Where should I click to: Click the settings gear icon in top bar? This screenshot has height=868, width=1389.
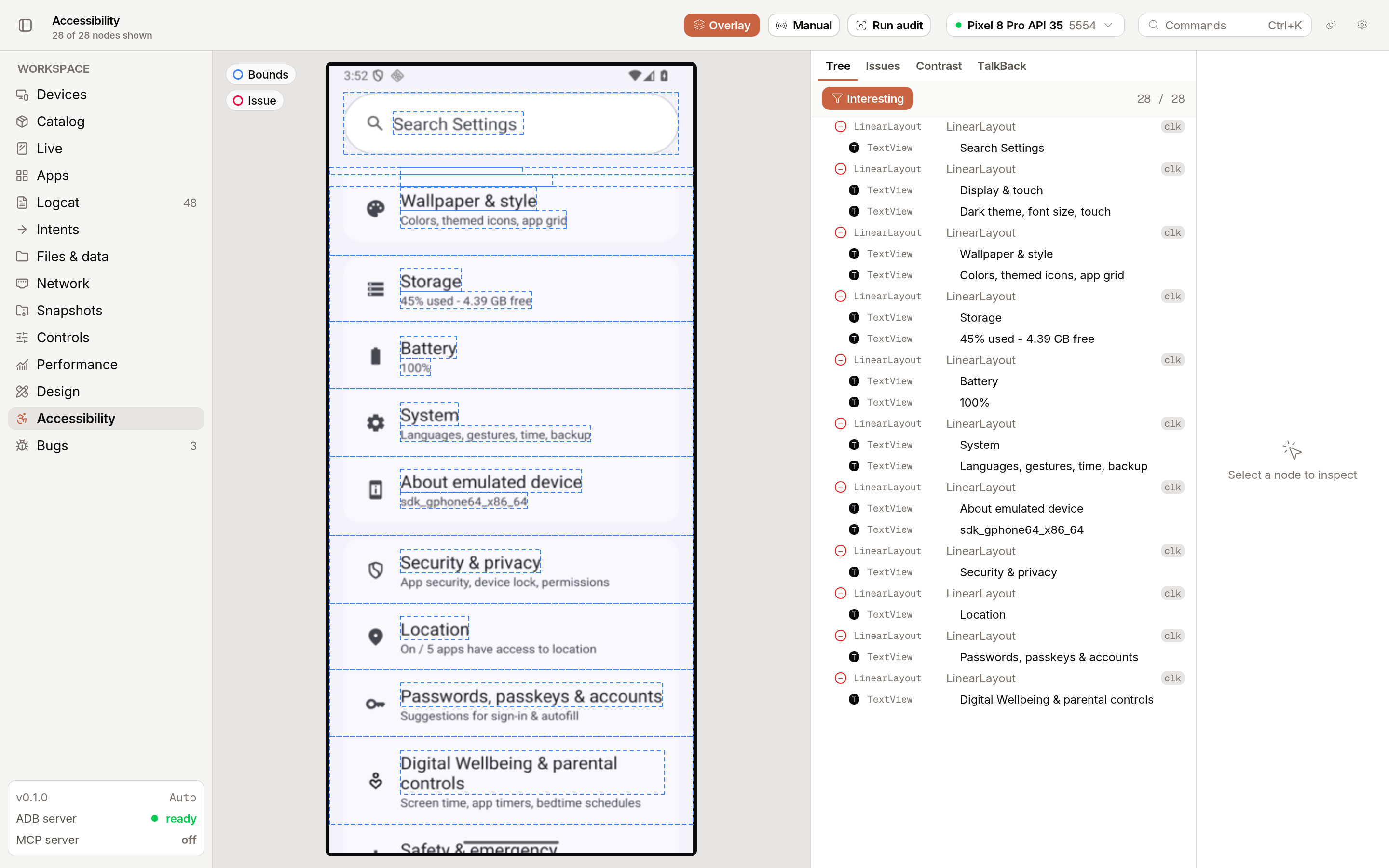1362,25
